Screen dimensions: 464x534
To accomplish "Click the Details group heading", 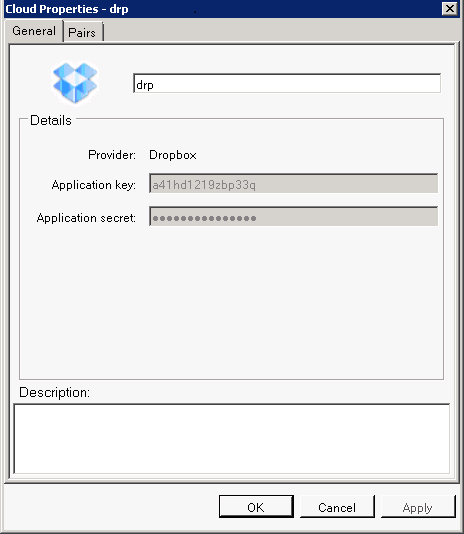I will [x=51, y=121].
